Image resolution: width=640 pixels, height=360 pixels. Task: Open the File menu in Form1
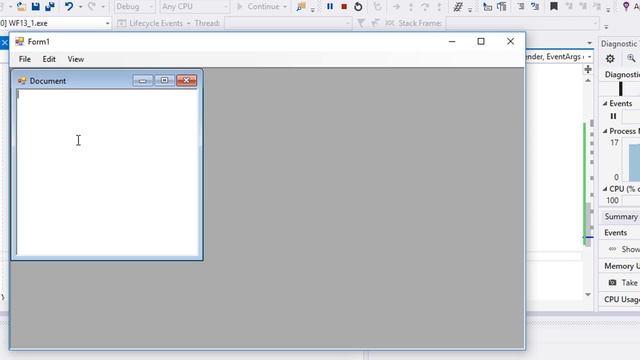point(25,59)
